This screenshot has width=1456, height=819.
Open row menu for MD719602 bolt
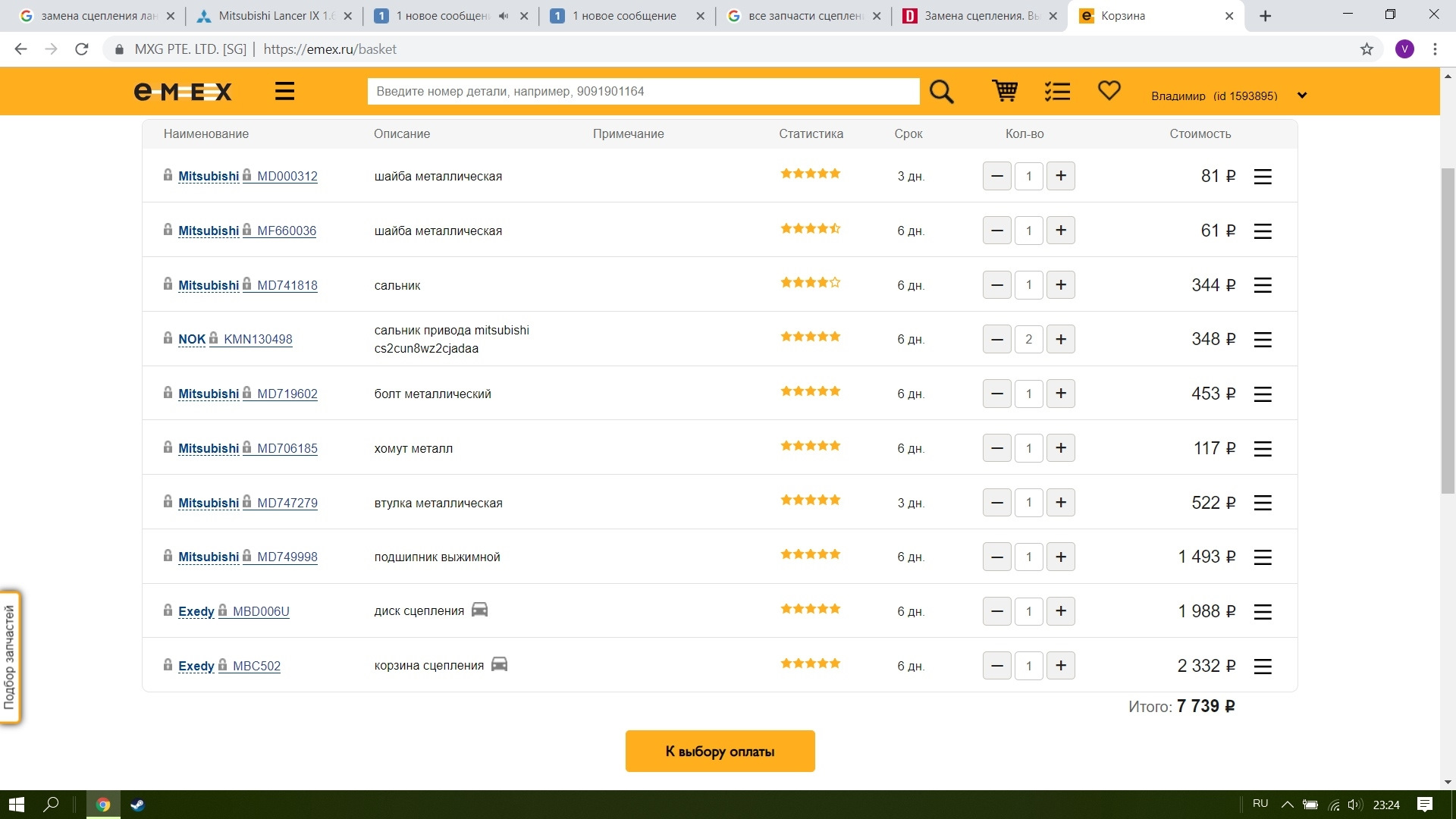[x=1262, y=394]
